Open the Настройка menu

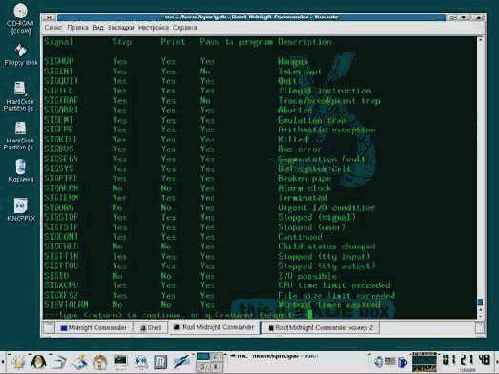[x=153, y=28]
